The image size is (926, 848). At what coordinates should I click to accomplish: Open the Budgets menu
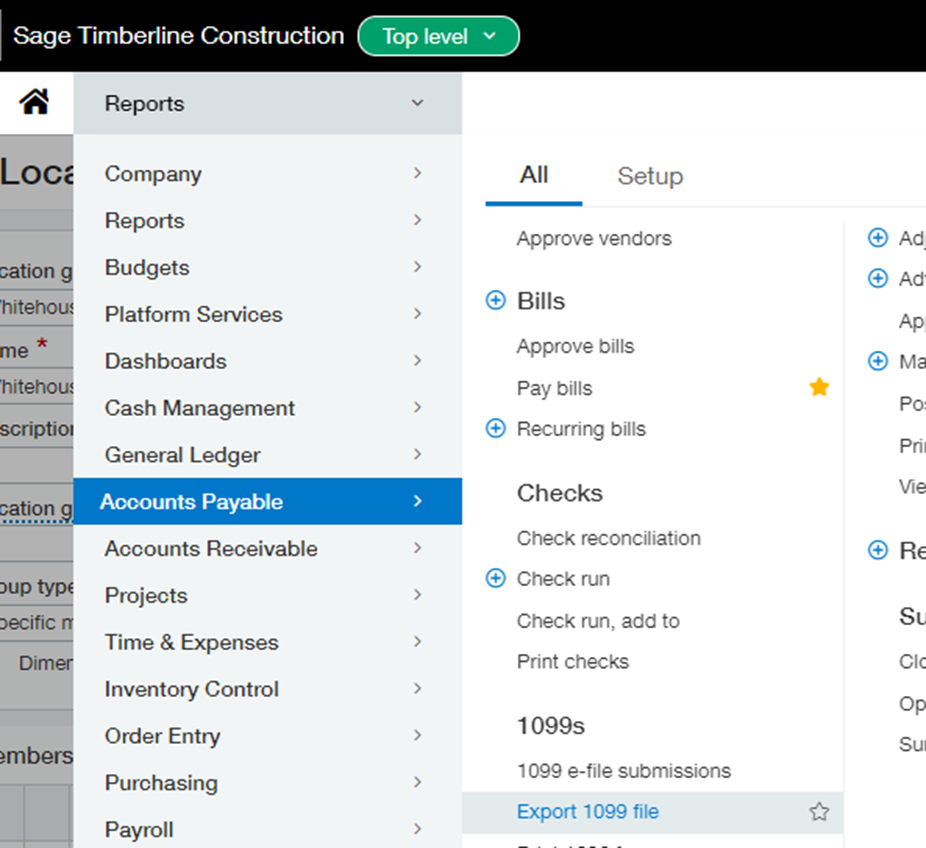[268, 267]
